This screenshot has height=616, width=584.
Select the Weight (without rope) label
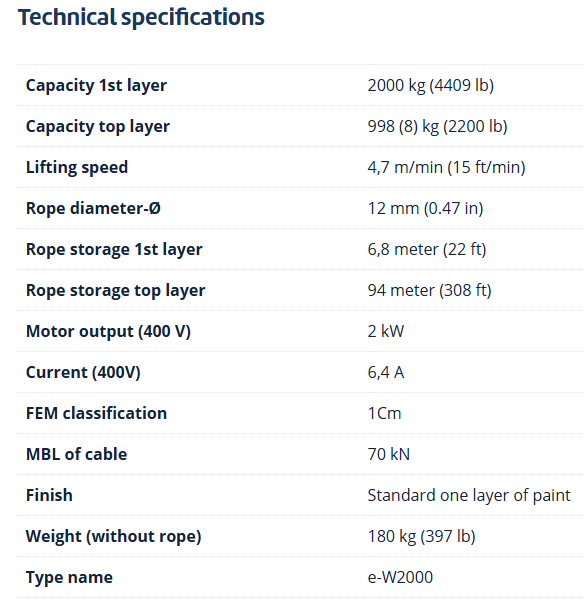pos(113,537)
